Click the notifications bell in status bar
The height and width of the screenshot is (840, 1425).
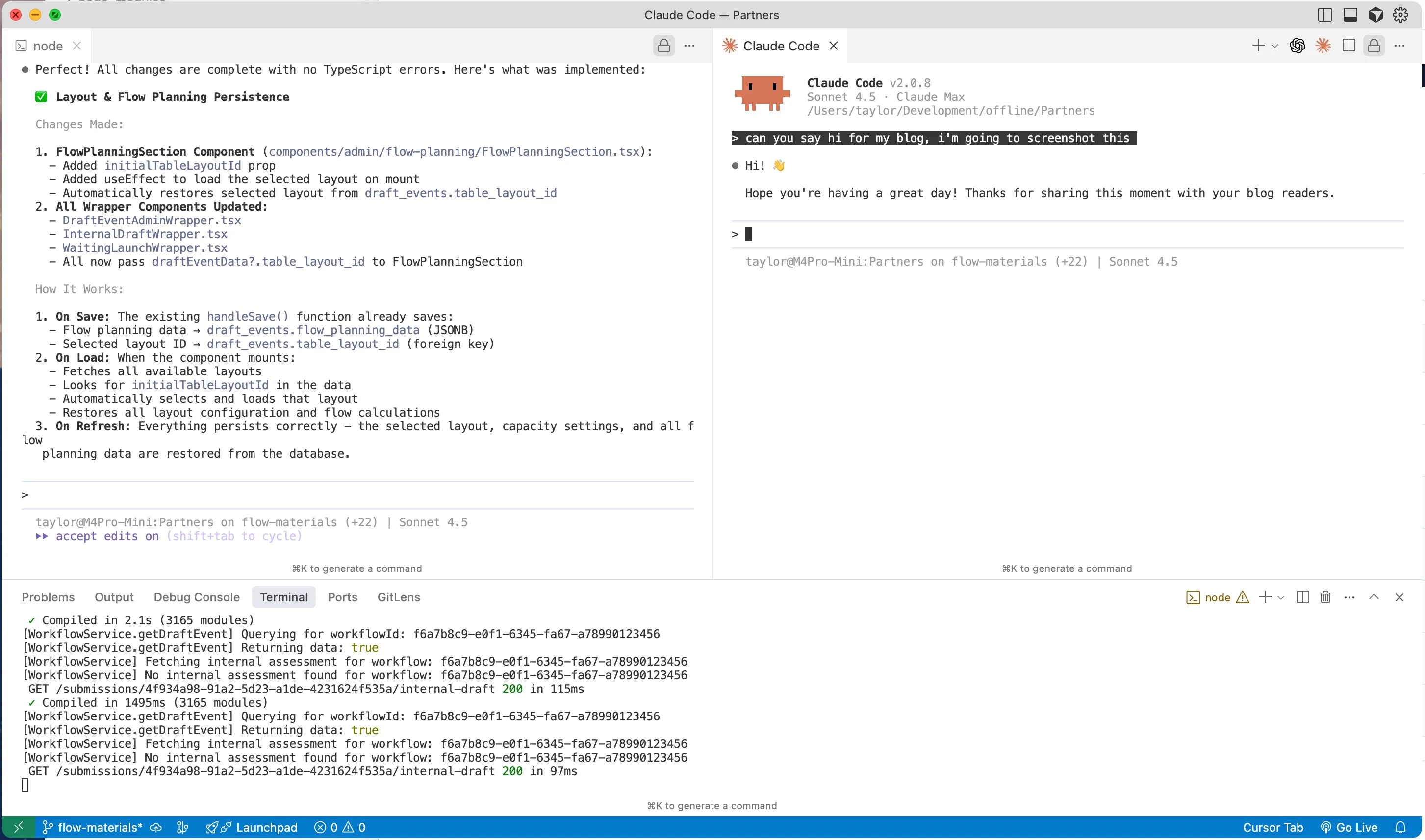(x=1400, y=828)
